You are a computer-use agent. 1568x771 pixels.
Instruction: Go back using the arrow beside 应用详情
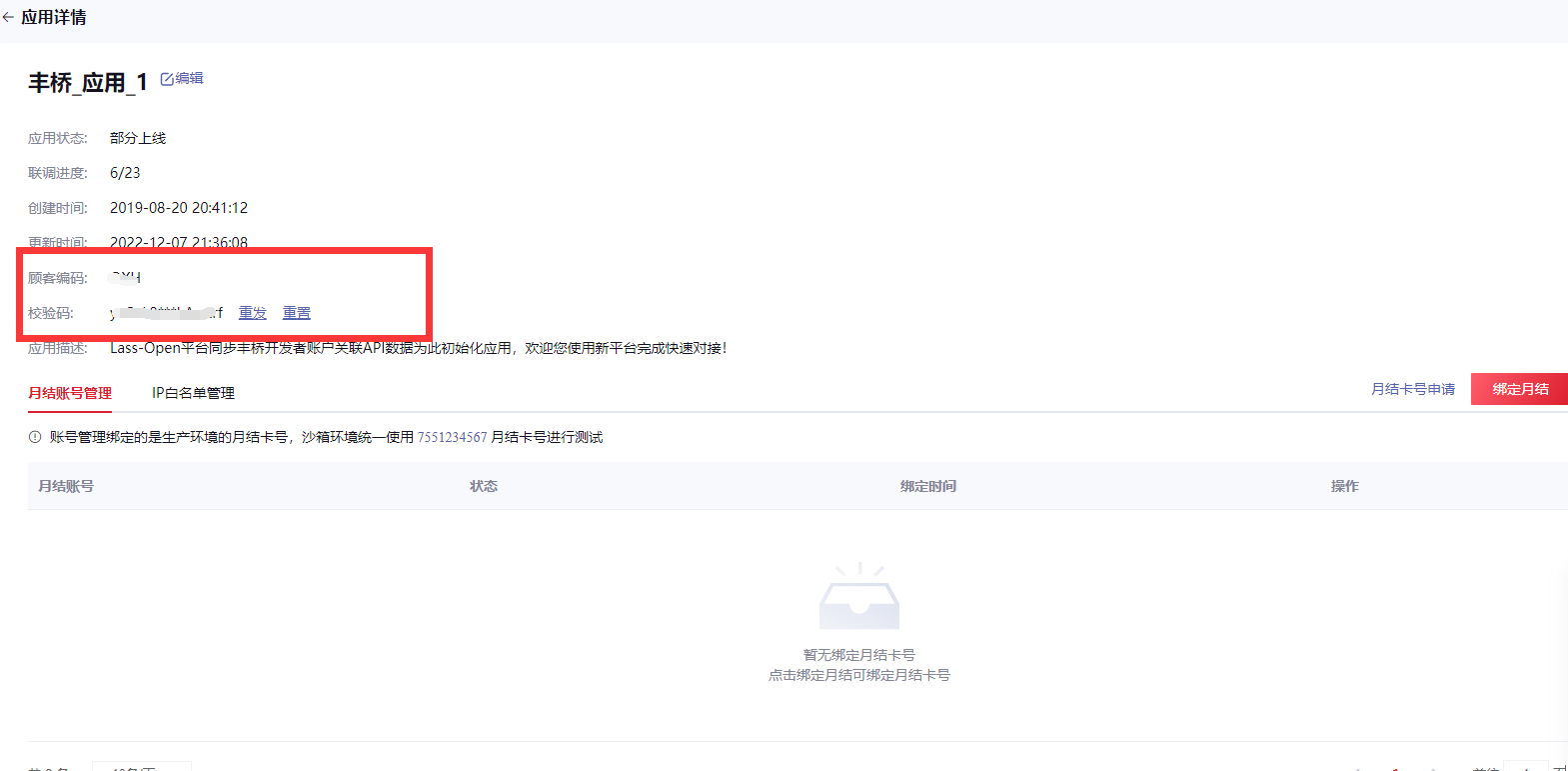point(8,17)
